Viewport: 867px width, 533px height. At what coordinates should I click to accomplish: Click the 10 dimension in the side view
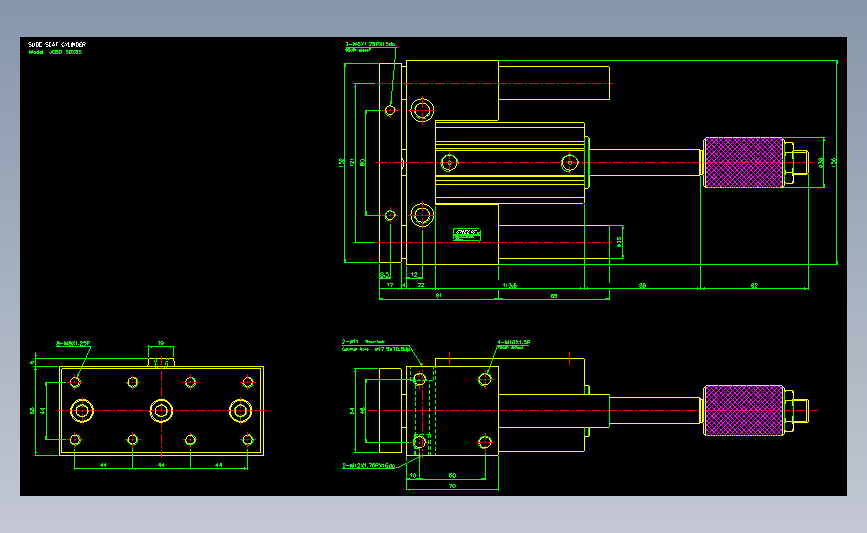(x=413, y=475)
